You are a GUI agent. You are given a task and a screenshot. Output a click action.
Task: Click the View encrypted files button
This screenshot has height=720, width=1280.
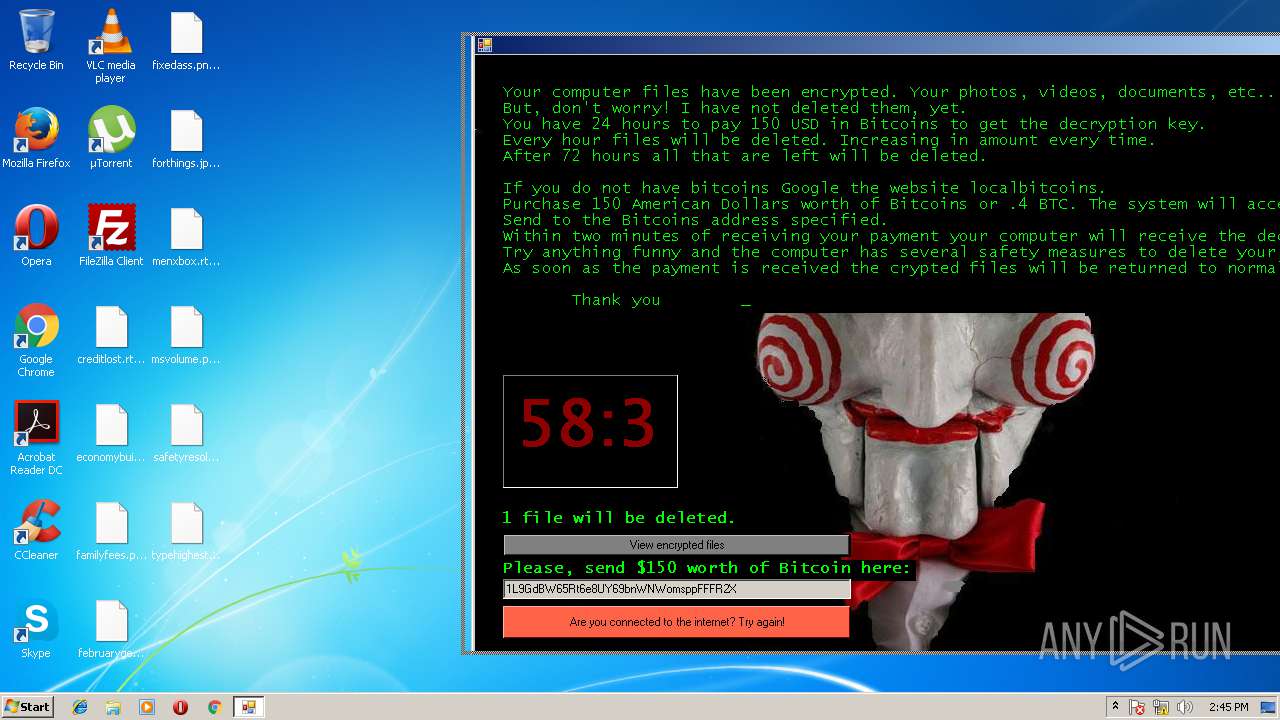click(x=676, y=545)
